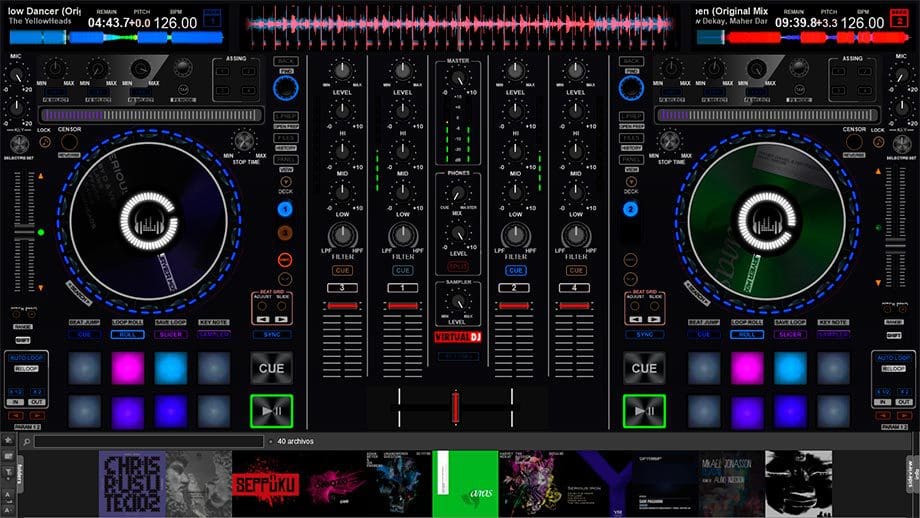Select deck 2 blue round button
This screenshot has height=518, width=920.
click(631, 209)
